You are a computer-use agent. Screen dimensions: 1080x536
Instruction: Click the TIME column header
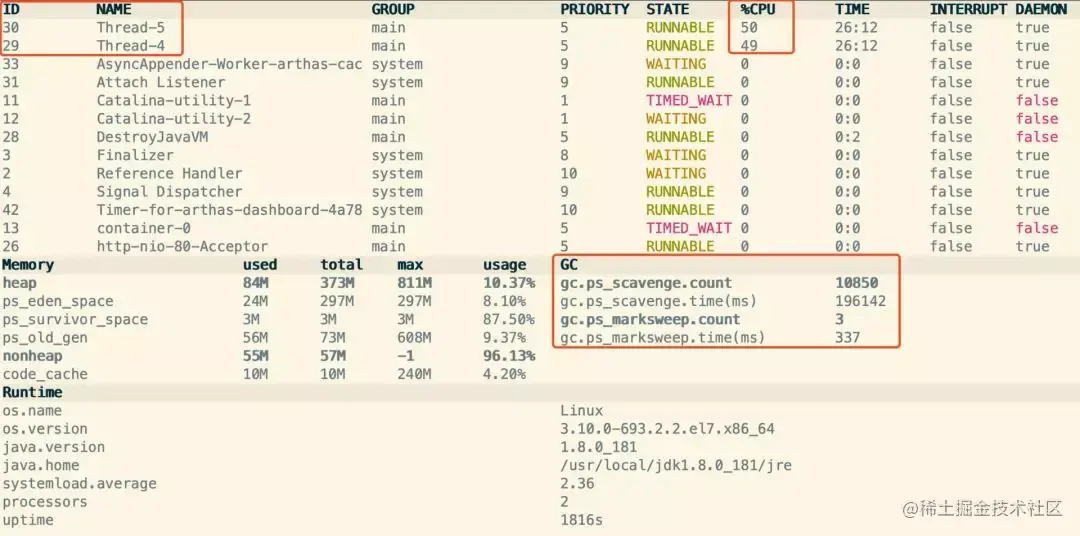(x=853, y=10)
